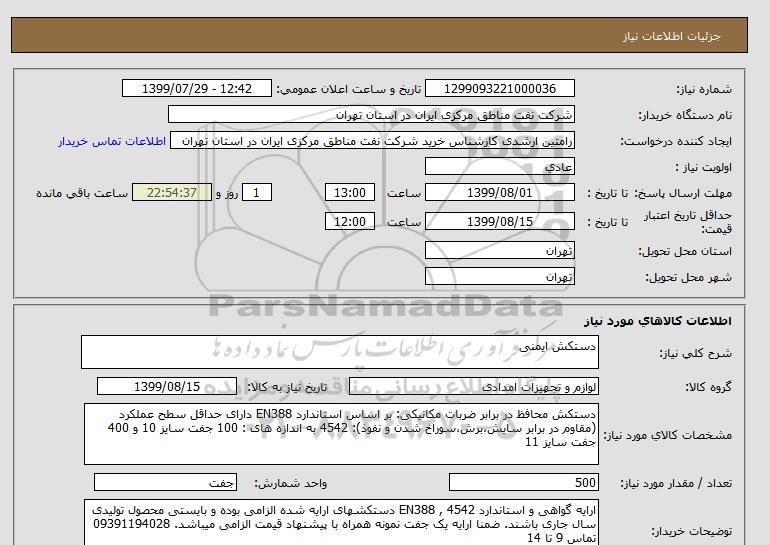
Task: Click the price validity time 12:00
Action: [x=350, y=221]
